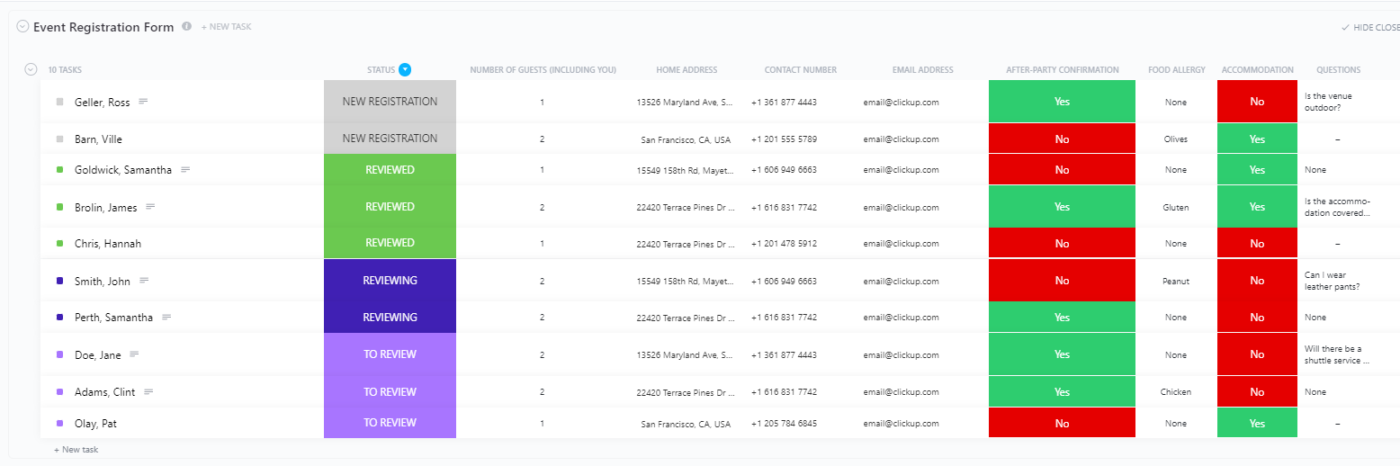Viewport: 1400px width, 466px height.
Task: Collapse the 10 tasks group
Action: (30, 69)
